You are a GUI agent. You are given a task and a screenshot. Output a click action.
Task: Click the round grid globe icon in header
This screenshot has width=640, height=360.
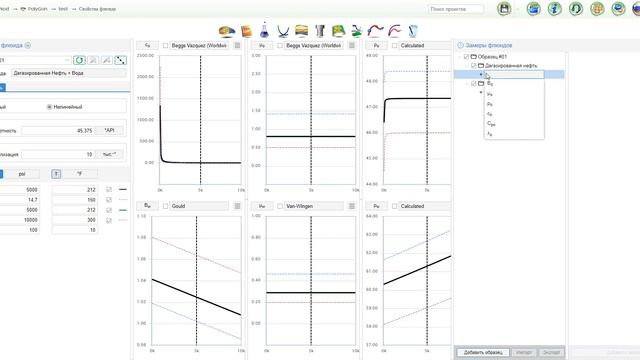click(597, 9)
